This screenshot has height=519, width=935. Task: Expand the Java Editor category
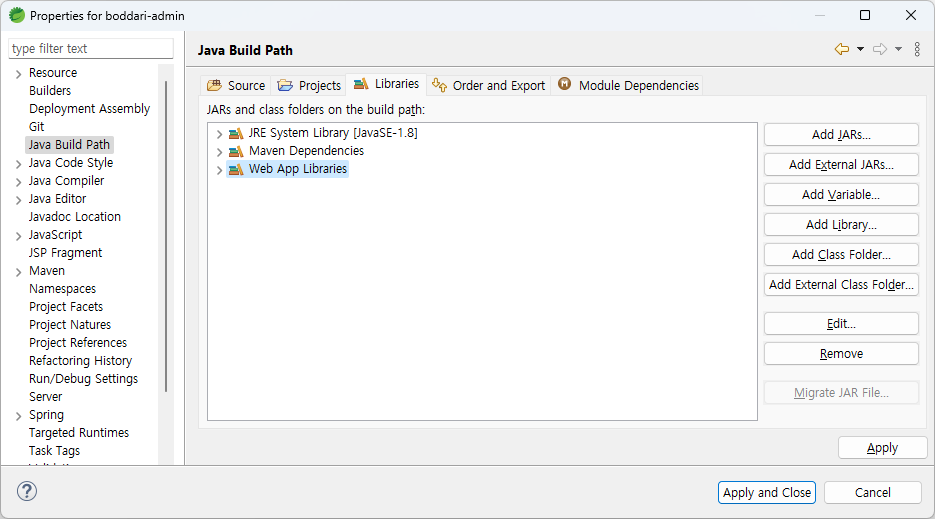(18, 200)
